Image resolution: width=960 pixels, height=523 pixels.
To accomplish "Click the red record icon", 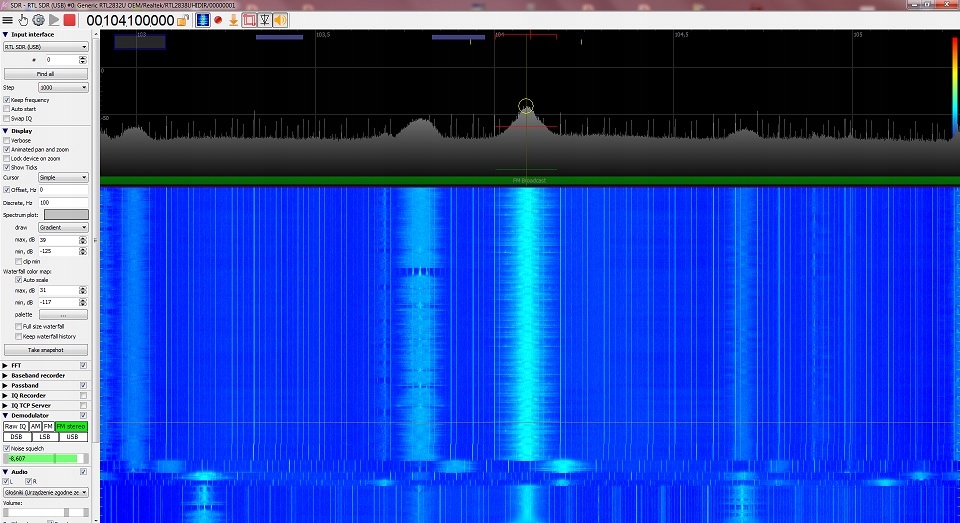I will [x=218, y=19].
